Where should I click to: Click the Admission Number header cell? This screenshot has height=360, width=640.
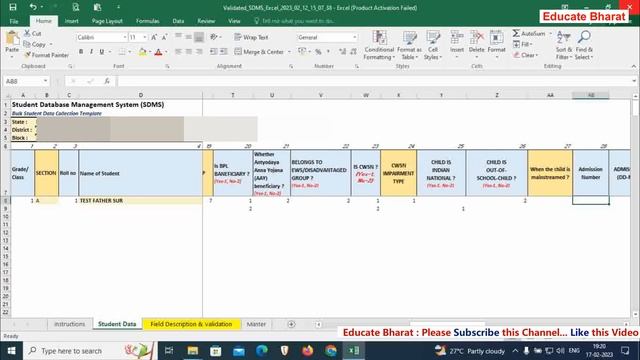tap(590, 173)
